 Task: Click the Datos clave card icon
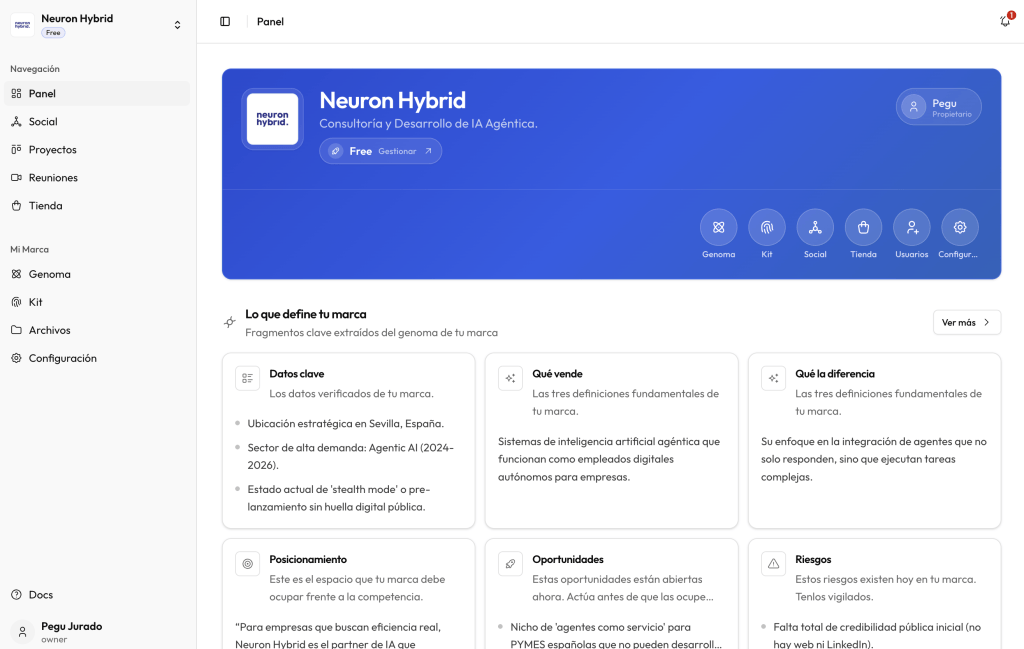click(248, 378)
